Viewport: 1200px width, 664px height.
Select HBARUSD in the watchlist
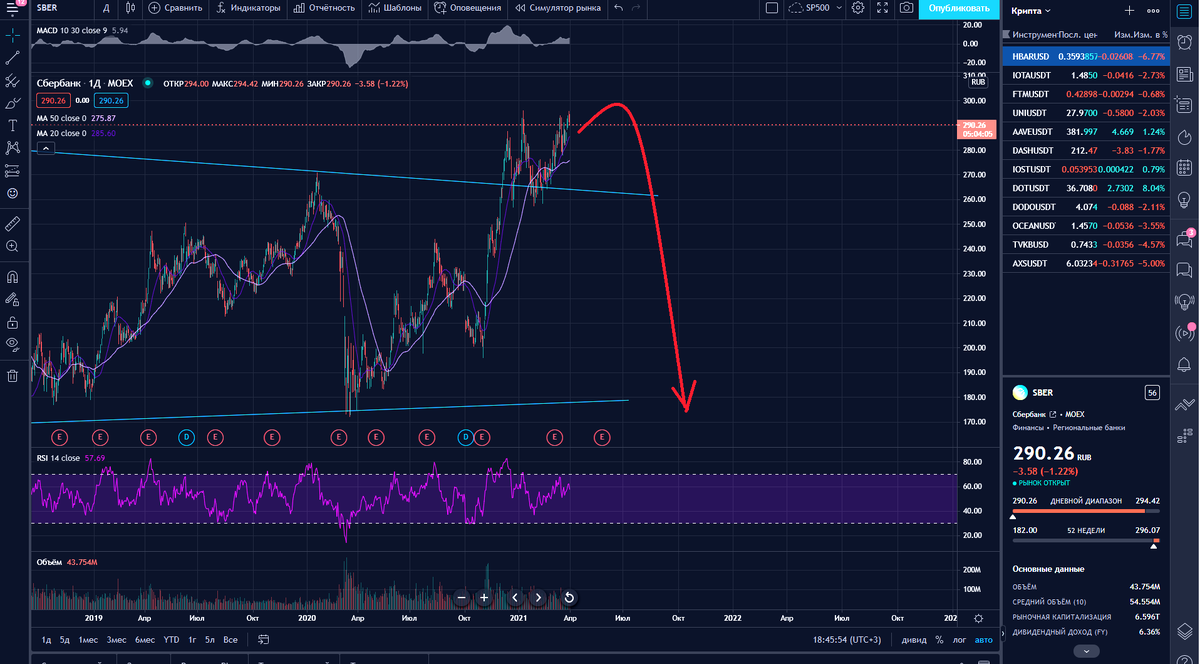pyautogui.click(x=1084, y=56)
